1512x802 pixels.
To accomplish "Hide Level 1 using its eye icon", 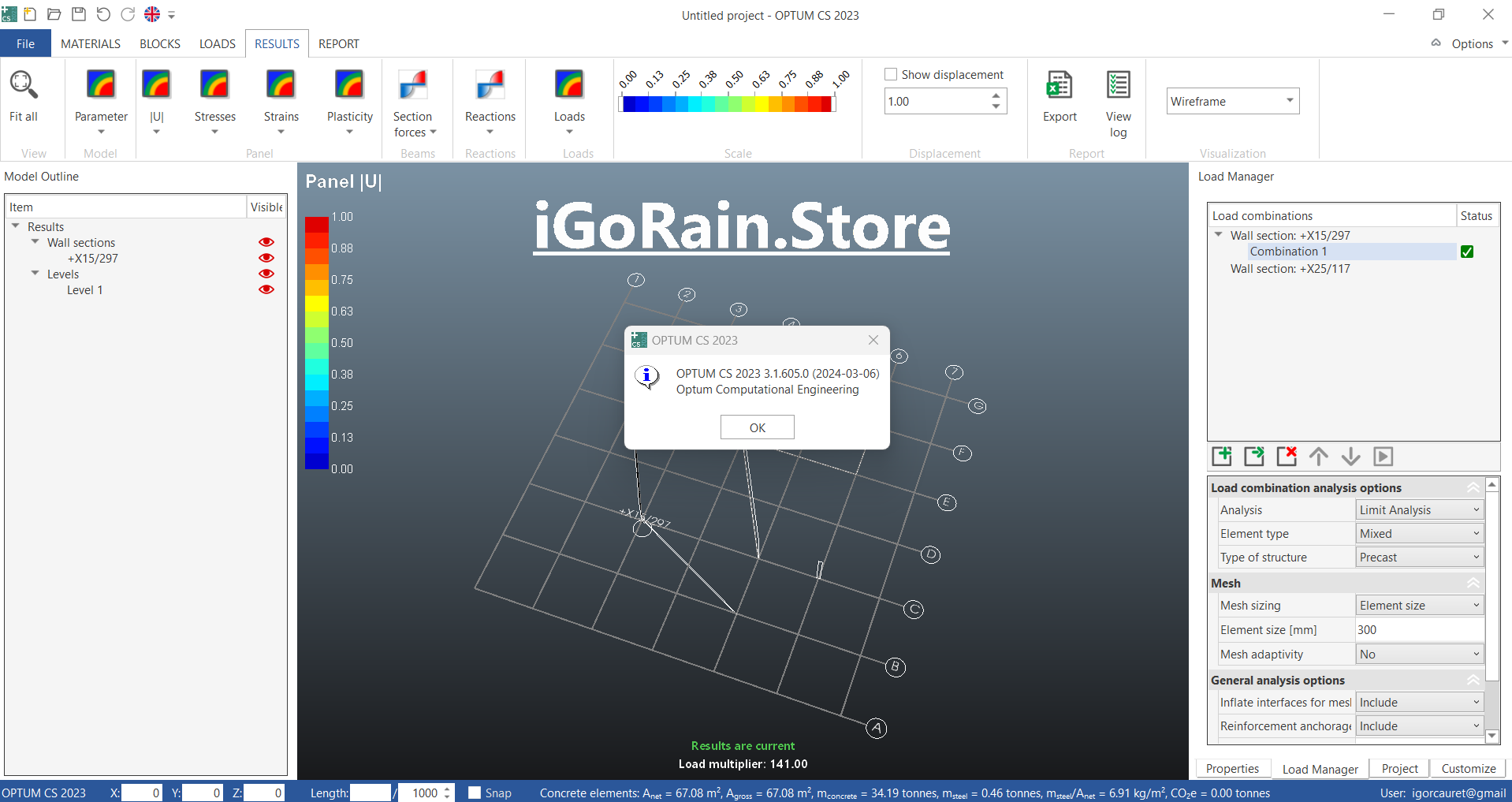I will click(x=266, y=289).
